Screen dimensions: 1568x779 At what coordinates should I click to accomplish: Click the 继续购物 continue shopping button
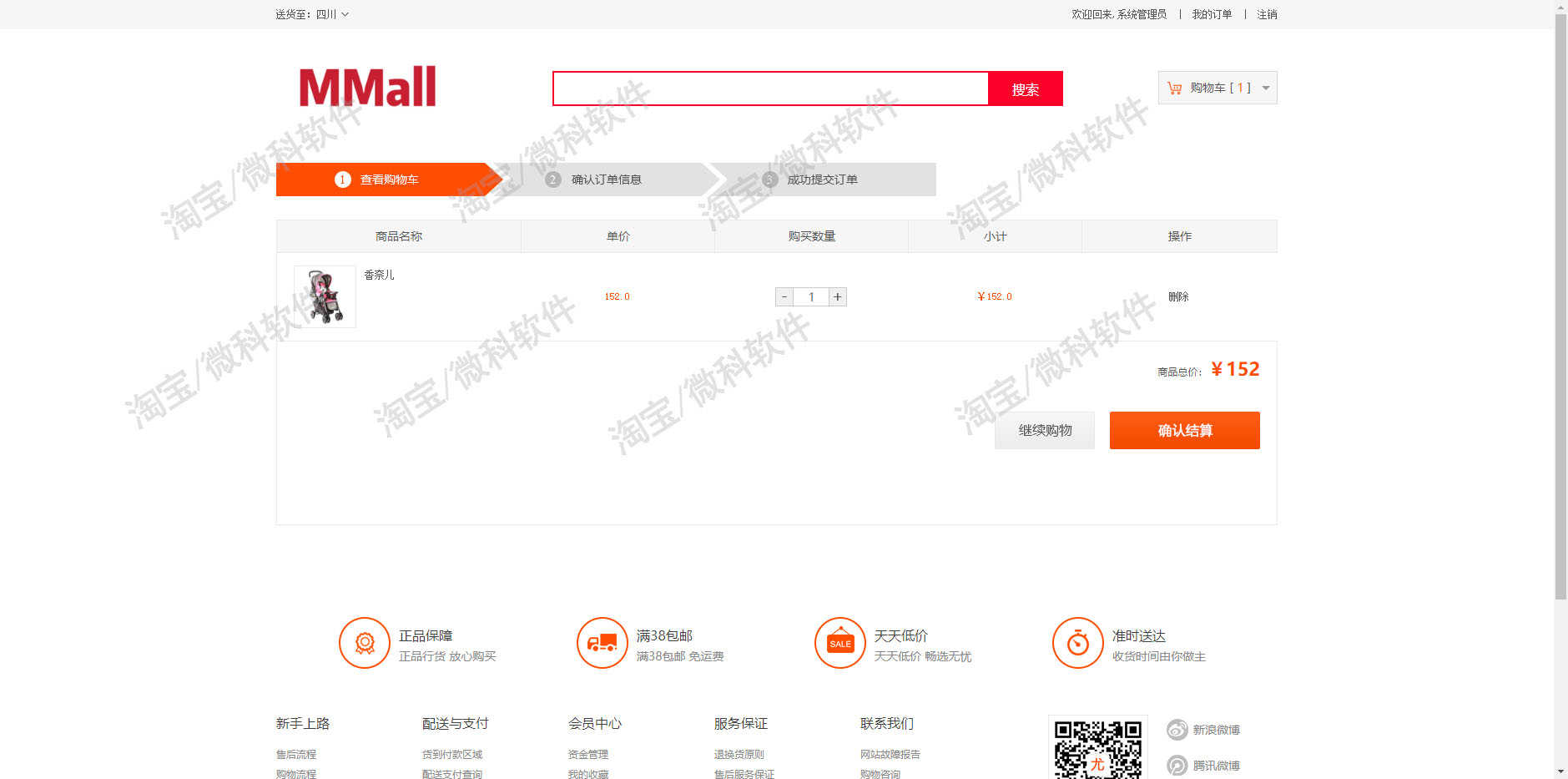coord(1045,430)
